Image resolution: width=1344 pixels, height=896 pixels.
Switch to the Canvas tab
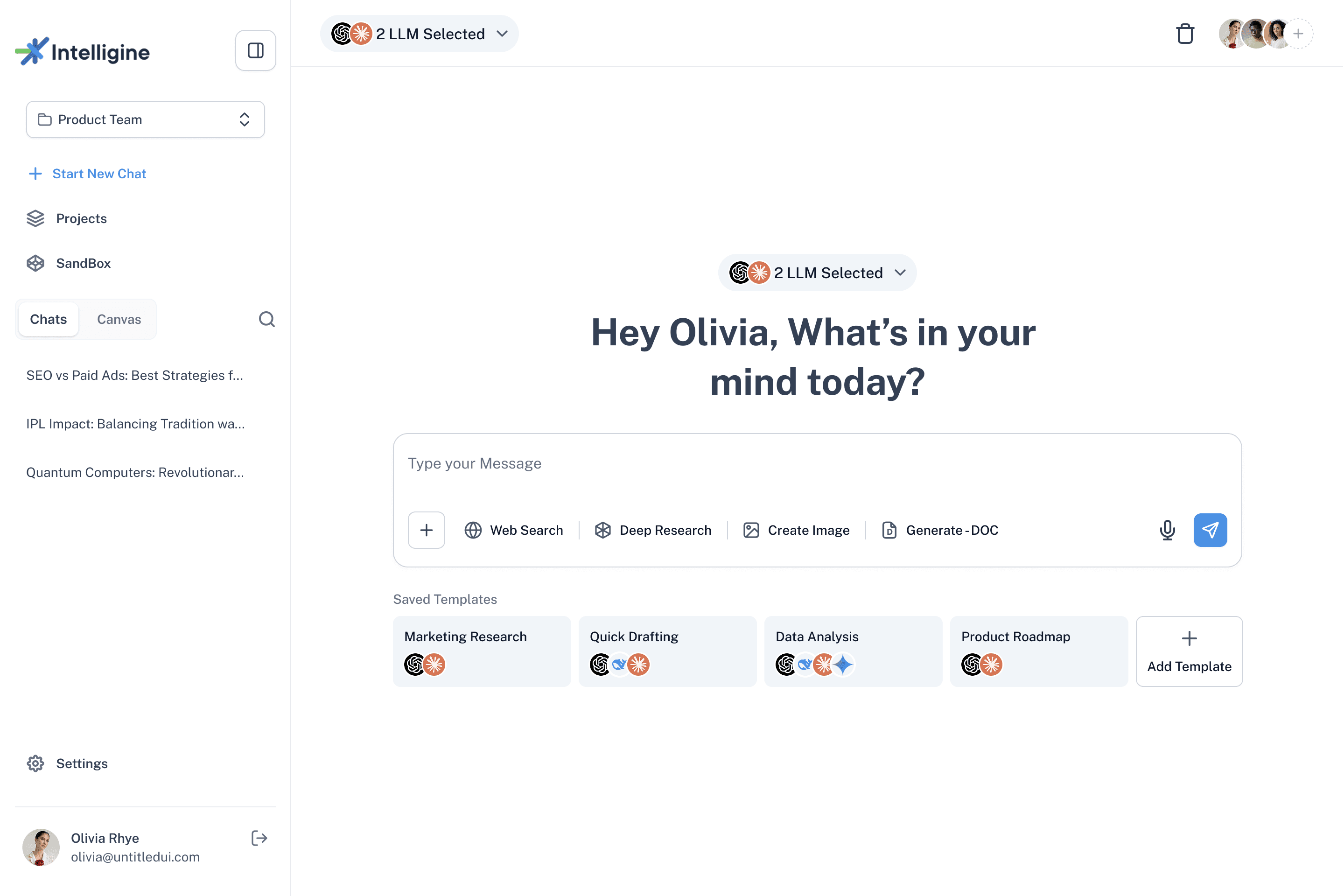[119, 319]
